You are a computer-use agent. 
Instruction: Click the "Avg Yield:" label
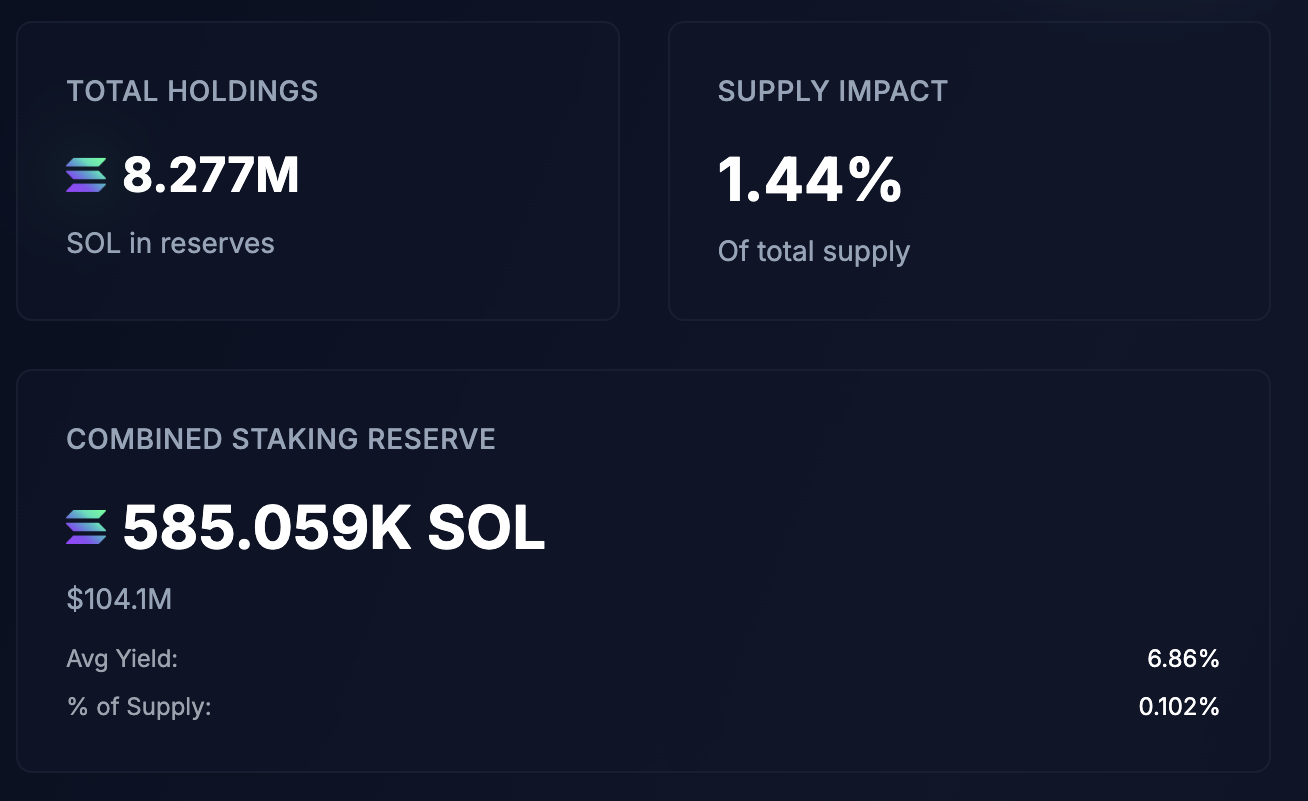[122, 659]
